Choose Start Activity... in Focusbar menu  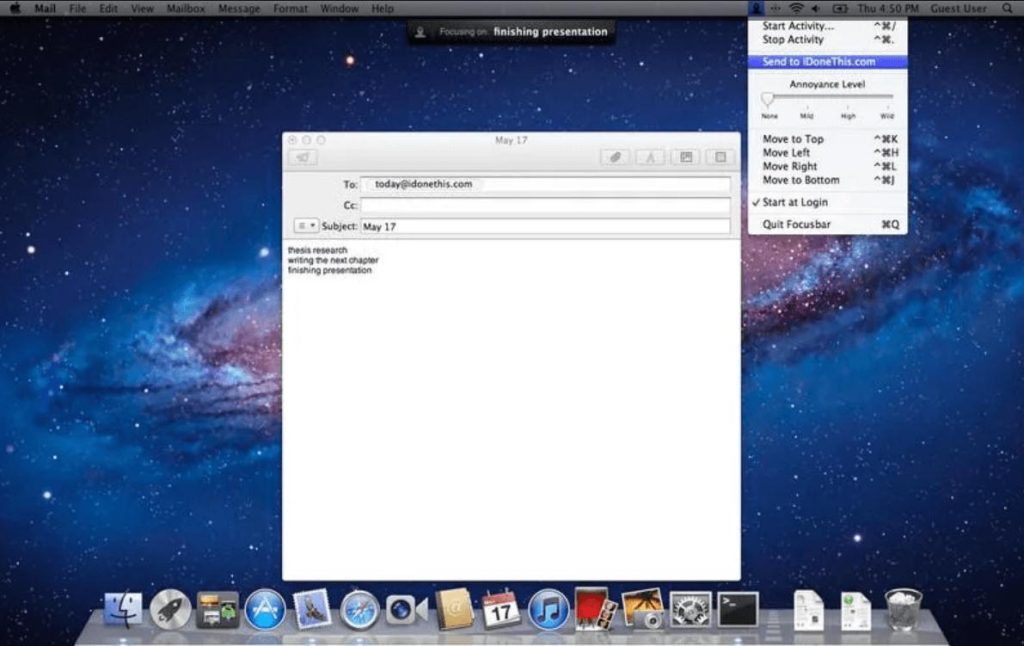tap(827, 26)
